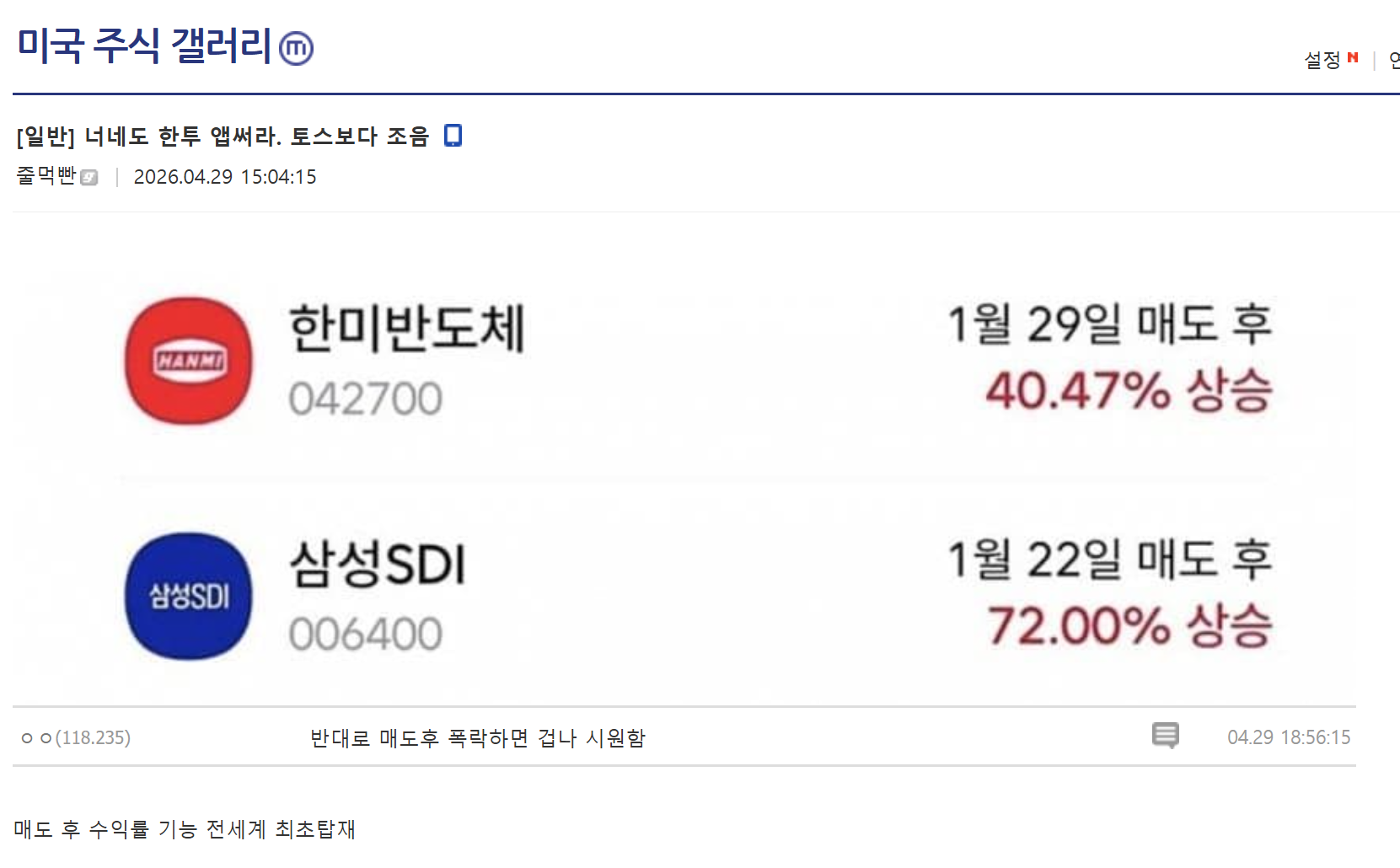Click commenter ㅇㅇ(118.235) nickname
1400x868 pixels.
click(76, 738)
